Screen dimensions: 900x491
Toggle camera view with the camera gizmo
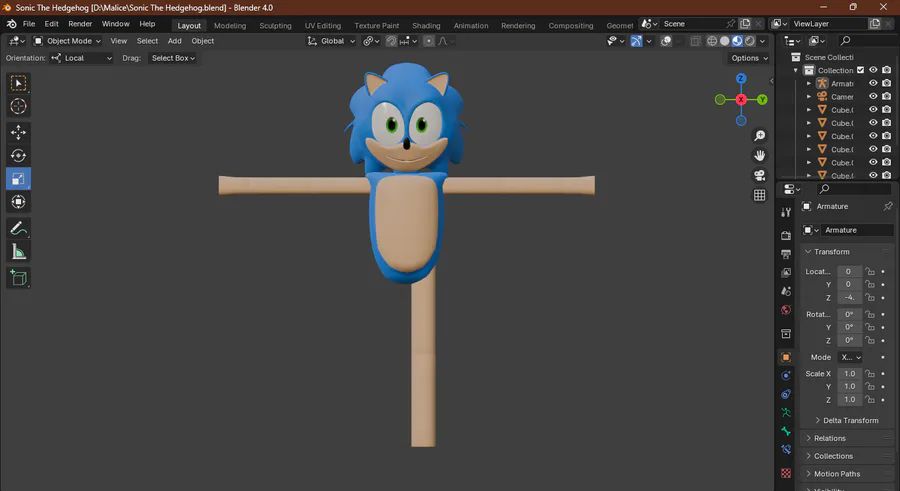[x=759, y=175]
